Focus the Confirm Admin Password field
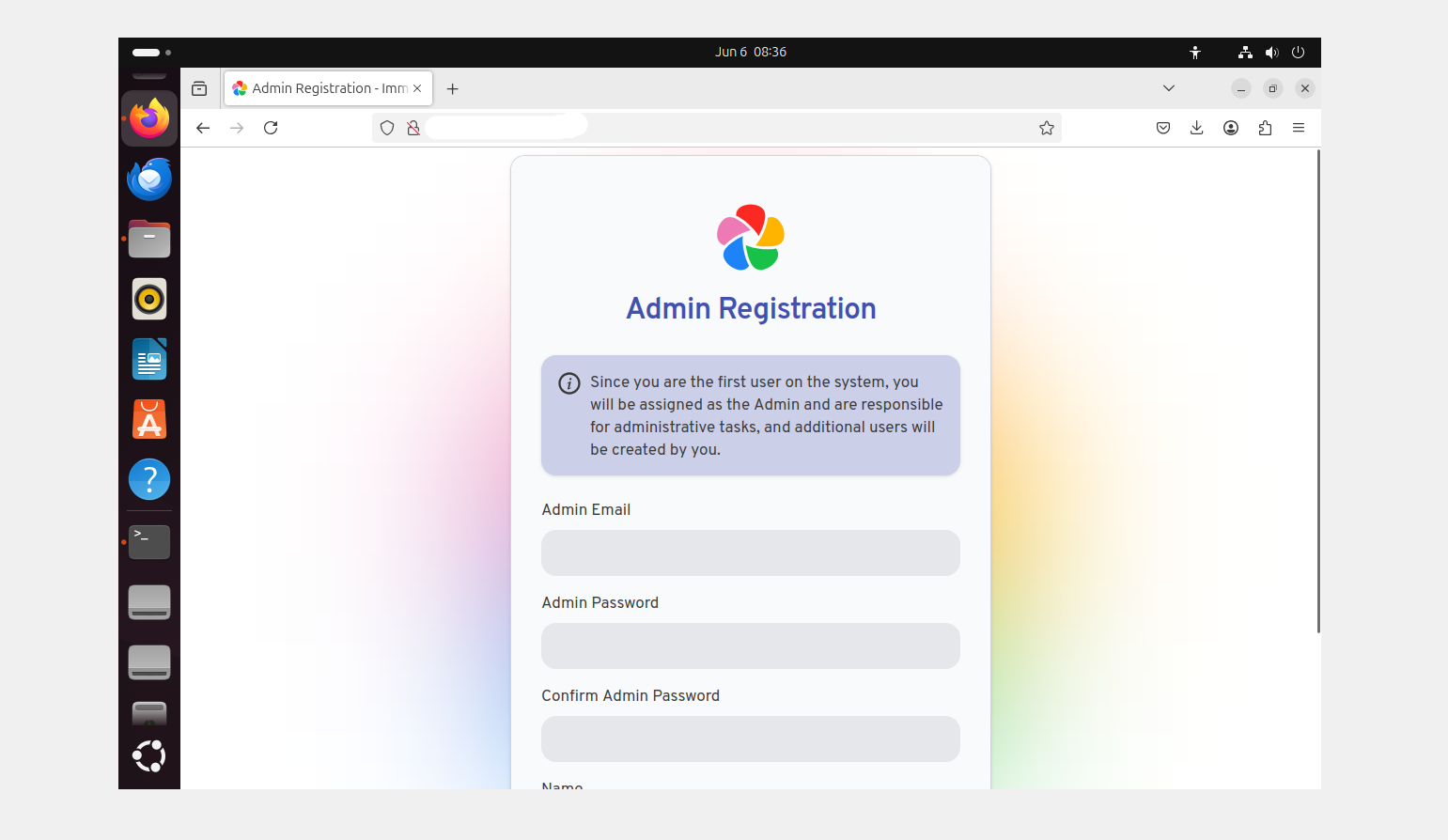Image resolution: width=1448 pixels, height=840 pixels. click(x=751, y=739)
